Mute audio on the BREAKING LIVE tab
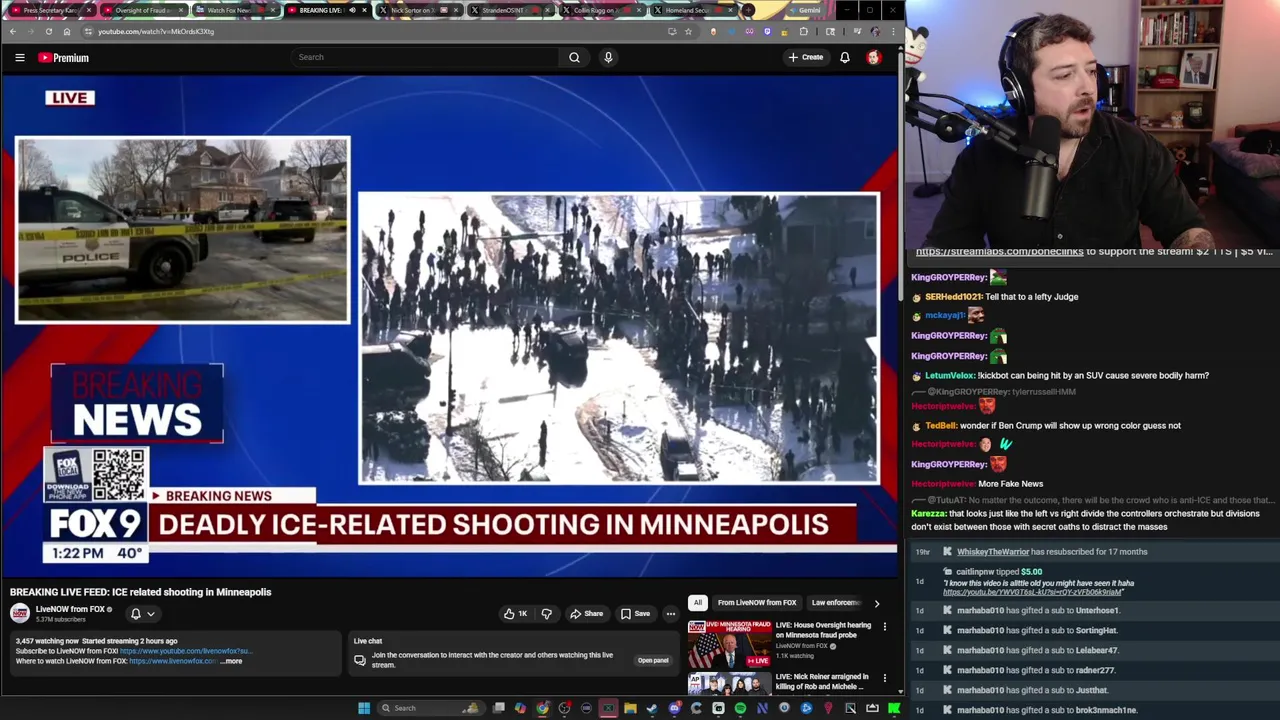The width and height of the screenshot is (1280, 720). [352, 10]
